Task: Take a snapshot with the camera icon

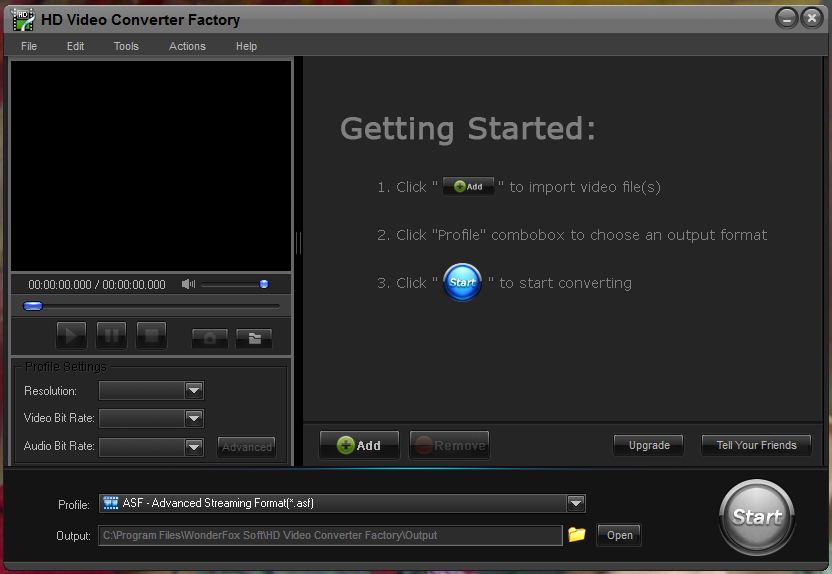Action: coord(210,338)
